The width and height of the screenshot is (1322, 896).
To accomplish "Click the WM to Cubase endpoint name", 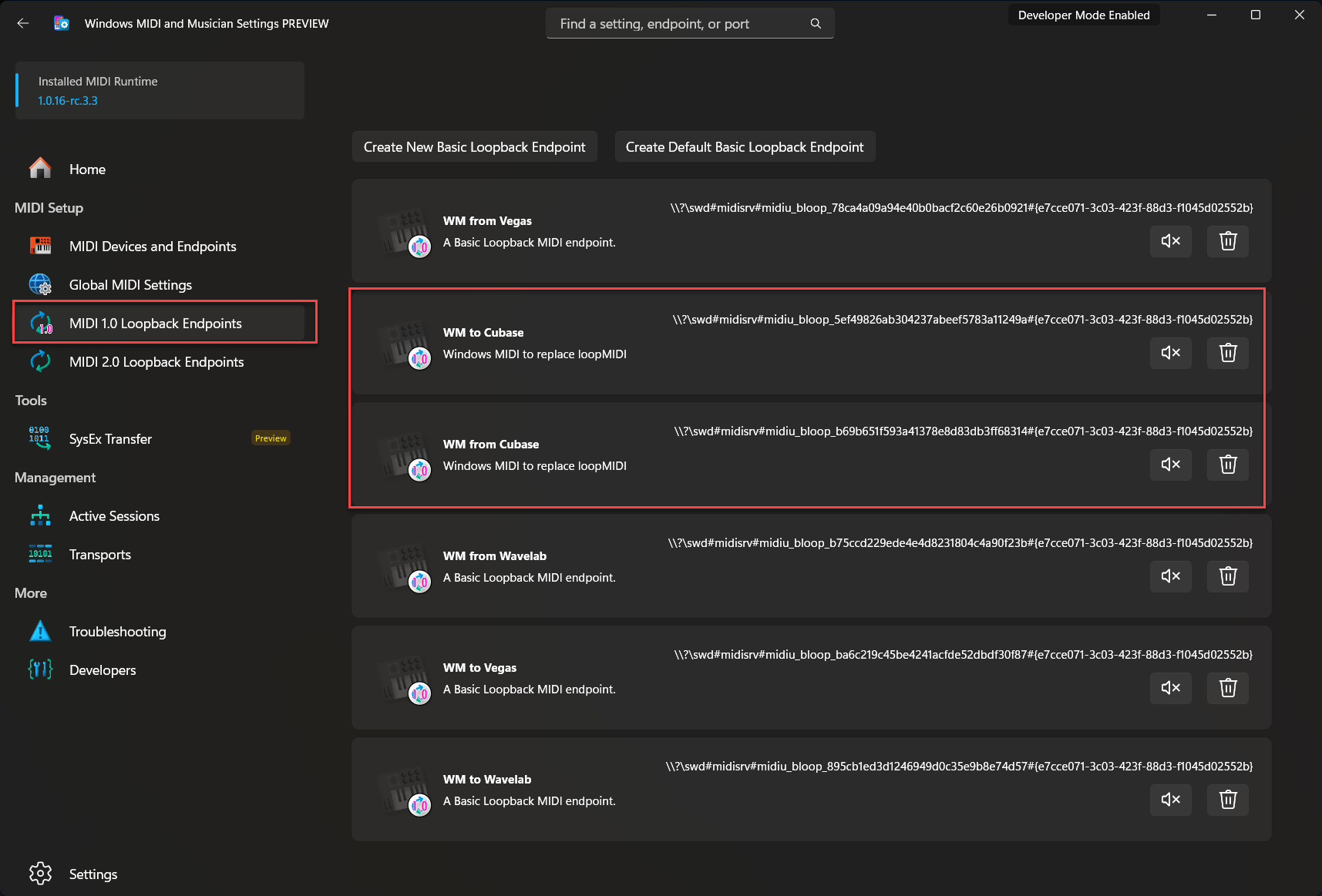I will (483, 333).
